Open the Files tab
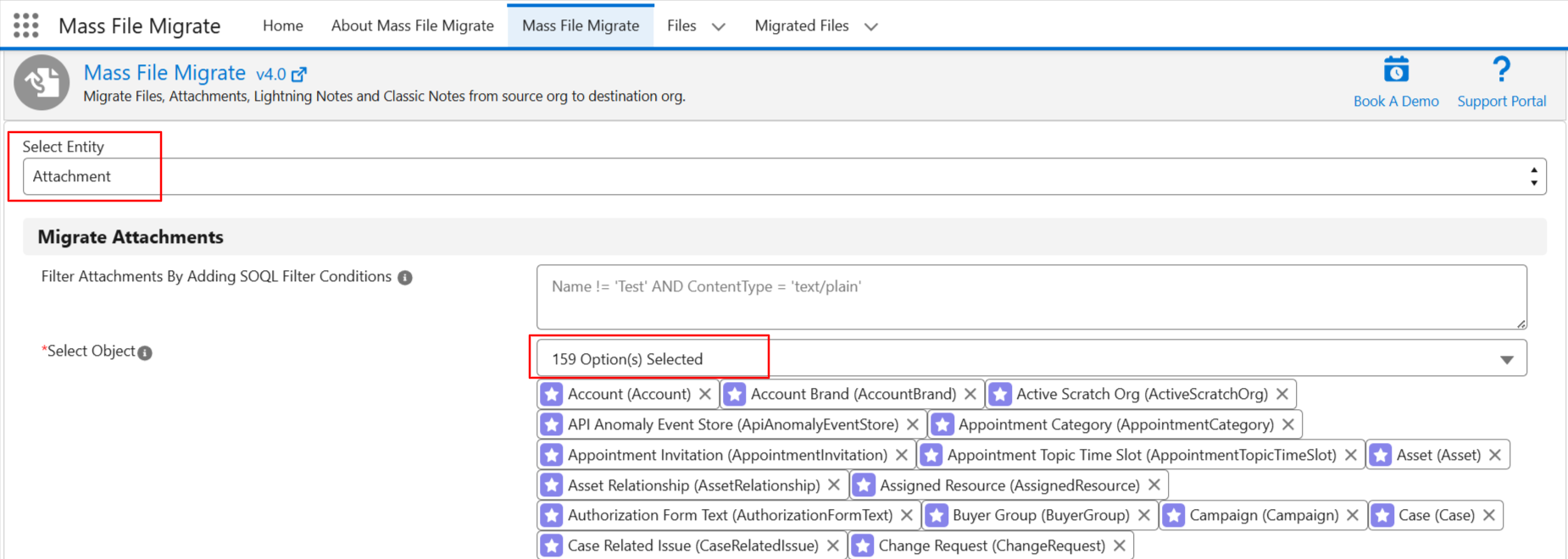This screenshot has height=559, width=1568. click(681, 25)
